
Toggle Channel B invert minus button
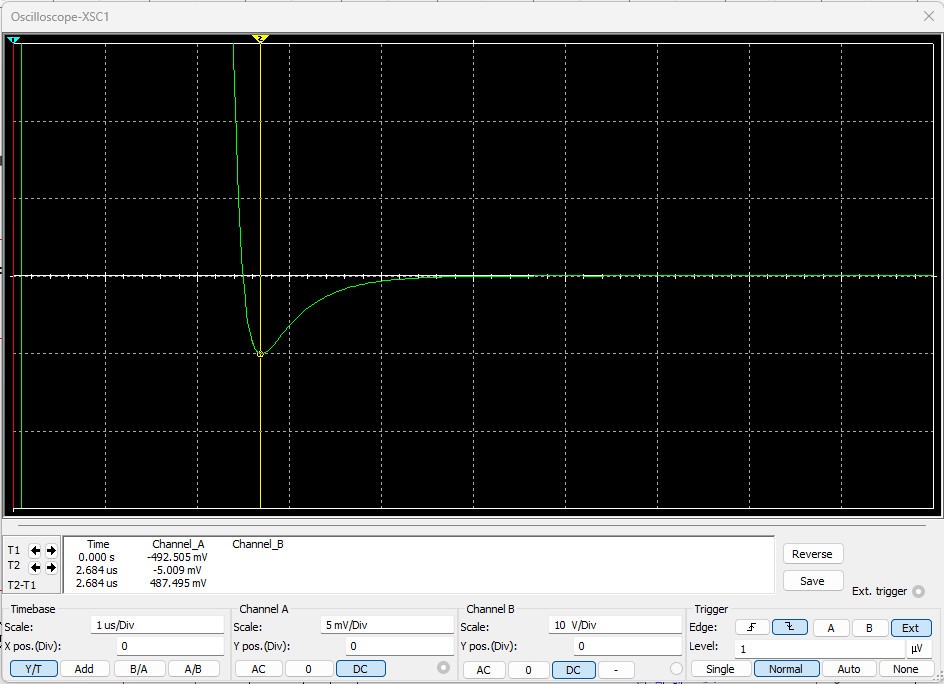pos(616,670)
